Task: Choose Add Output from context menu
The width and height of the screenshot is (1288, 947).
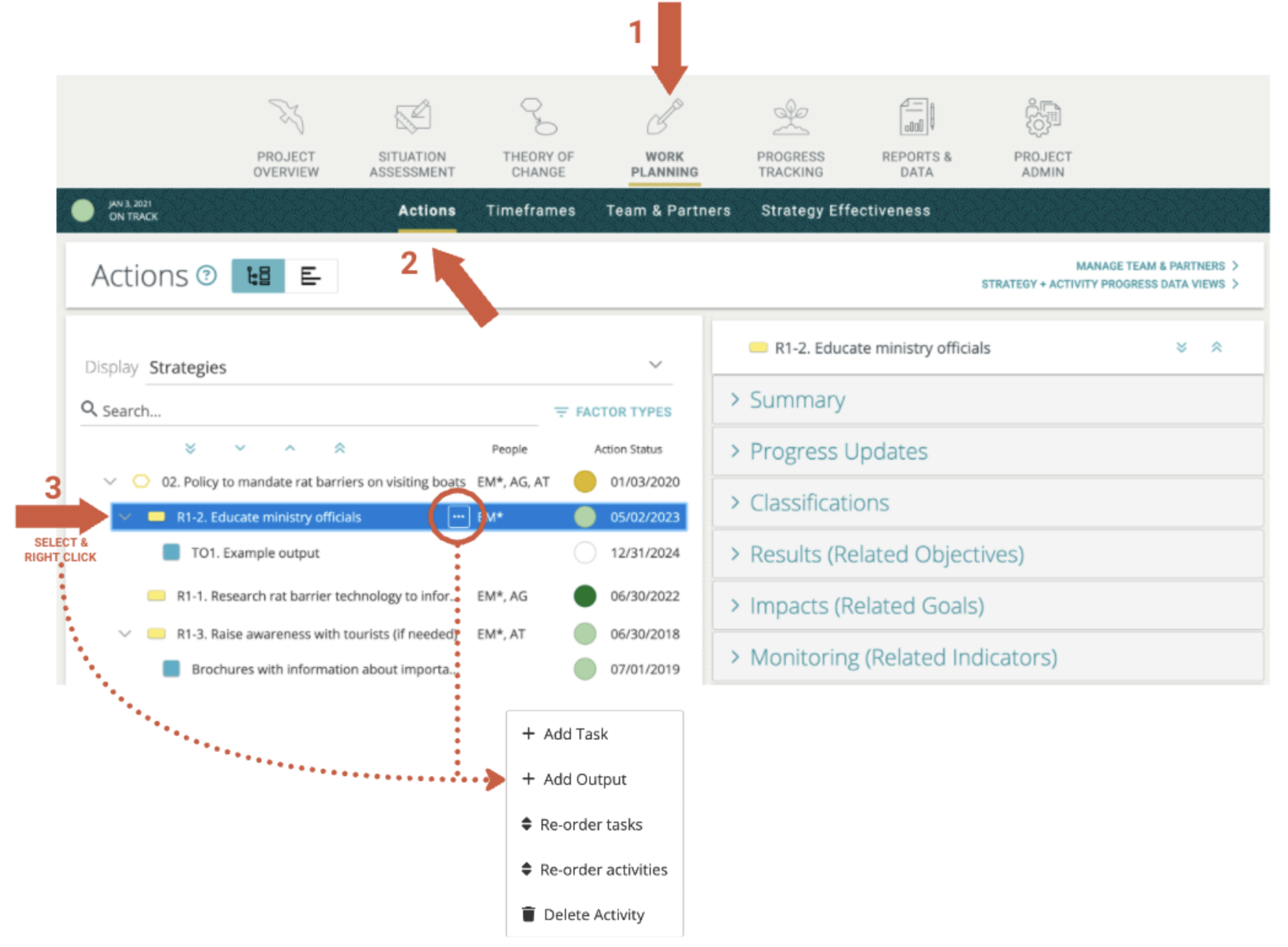Action: point(584,779)
